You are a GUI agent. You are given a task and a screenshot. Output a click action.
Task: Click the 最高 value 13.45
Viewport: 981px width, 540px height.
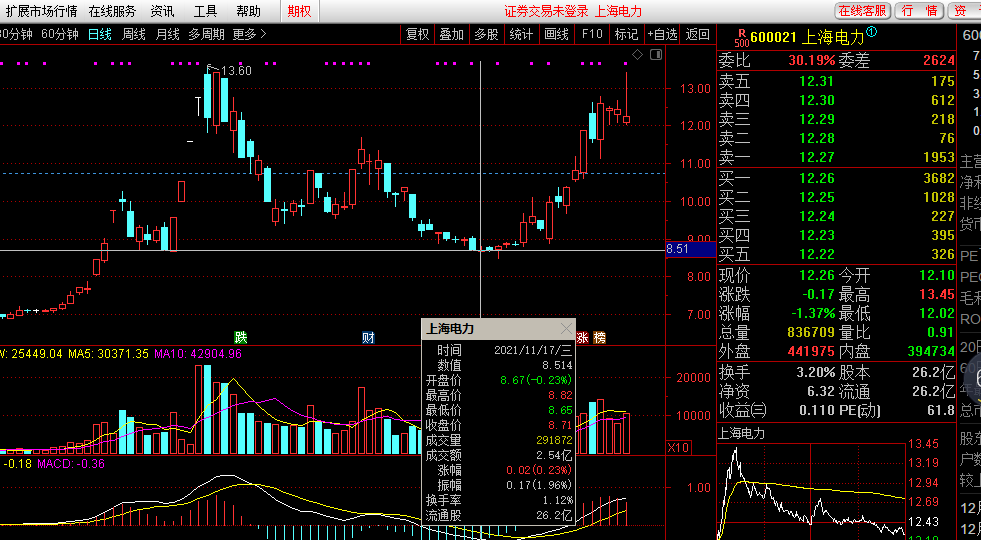(x=937, y=294)
